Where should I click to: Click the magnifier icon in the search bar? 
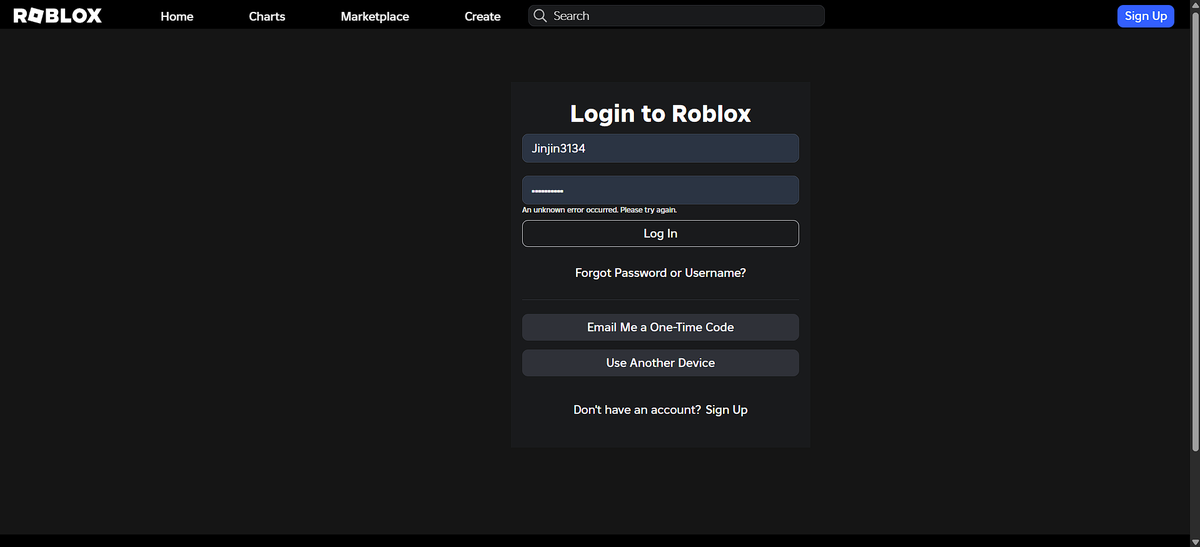(x=540, y=16)
